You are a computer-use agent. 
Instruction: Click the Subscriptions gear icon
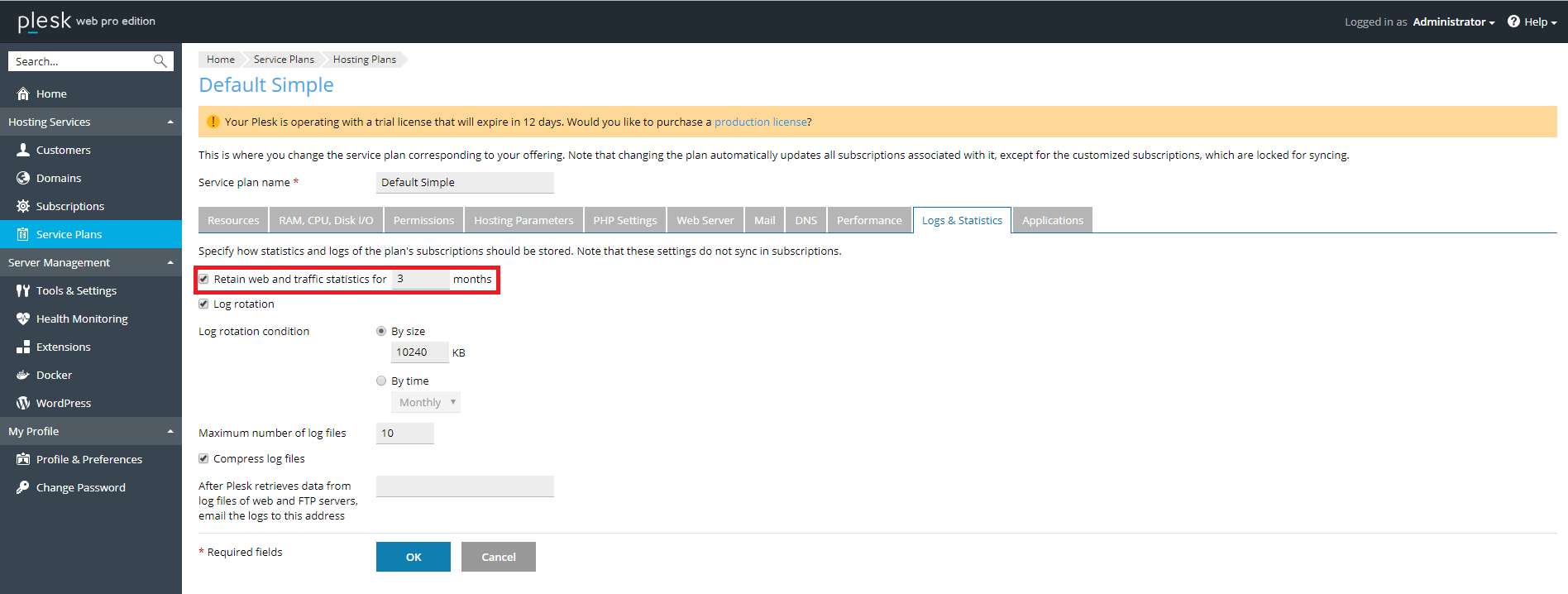23,206
